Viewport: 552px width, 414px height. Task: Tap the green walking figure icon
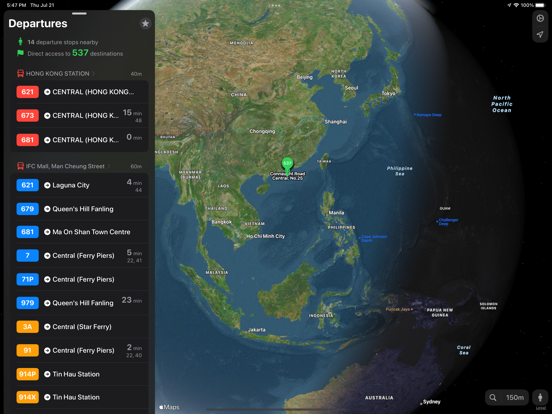(x=20, y=42)
